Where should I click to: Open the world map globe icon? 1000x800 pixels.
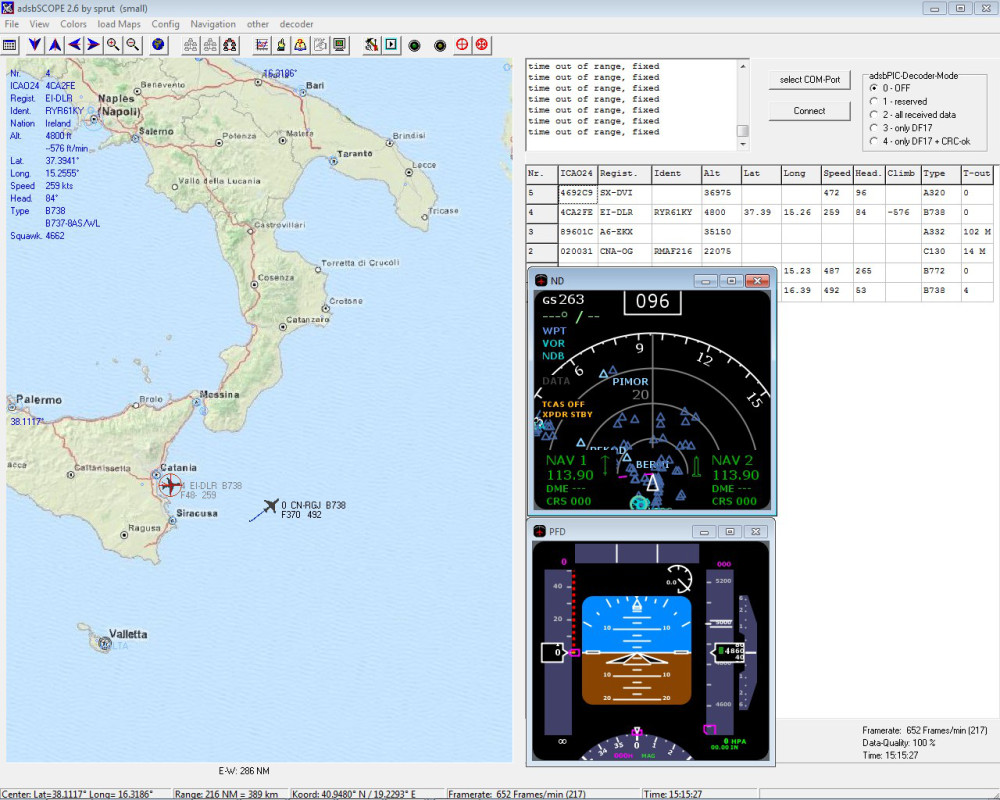[x=160, y=44]
